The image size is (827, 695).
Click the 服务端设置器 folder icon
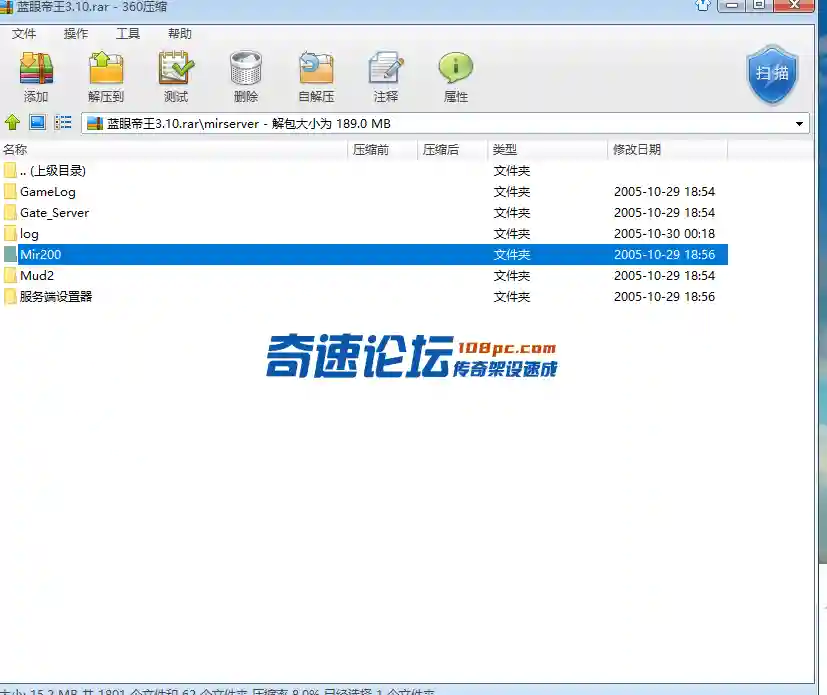[x=10, y=296]
